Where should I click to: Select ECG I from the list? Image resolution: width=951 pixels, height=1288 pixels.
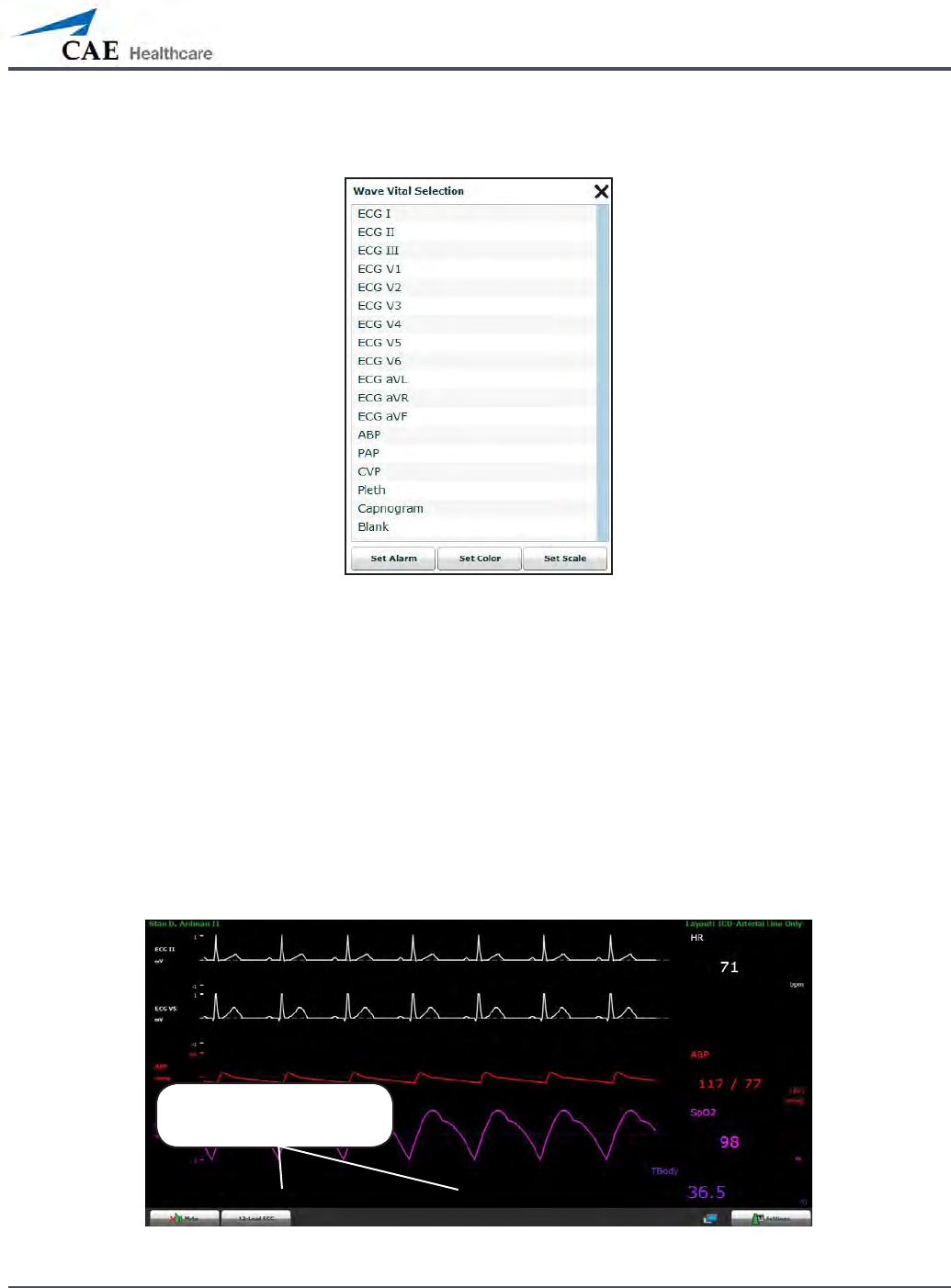click(474, 213)
